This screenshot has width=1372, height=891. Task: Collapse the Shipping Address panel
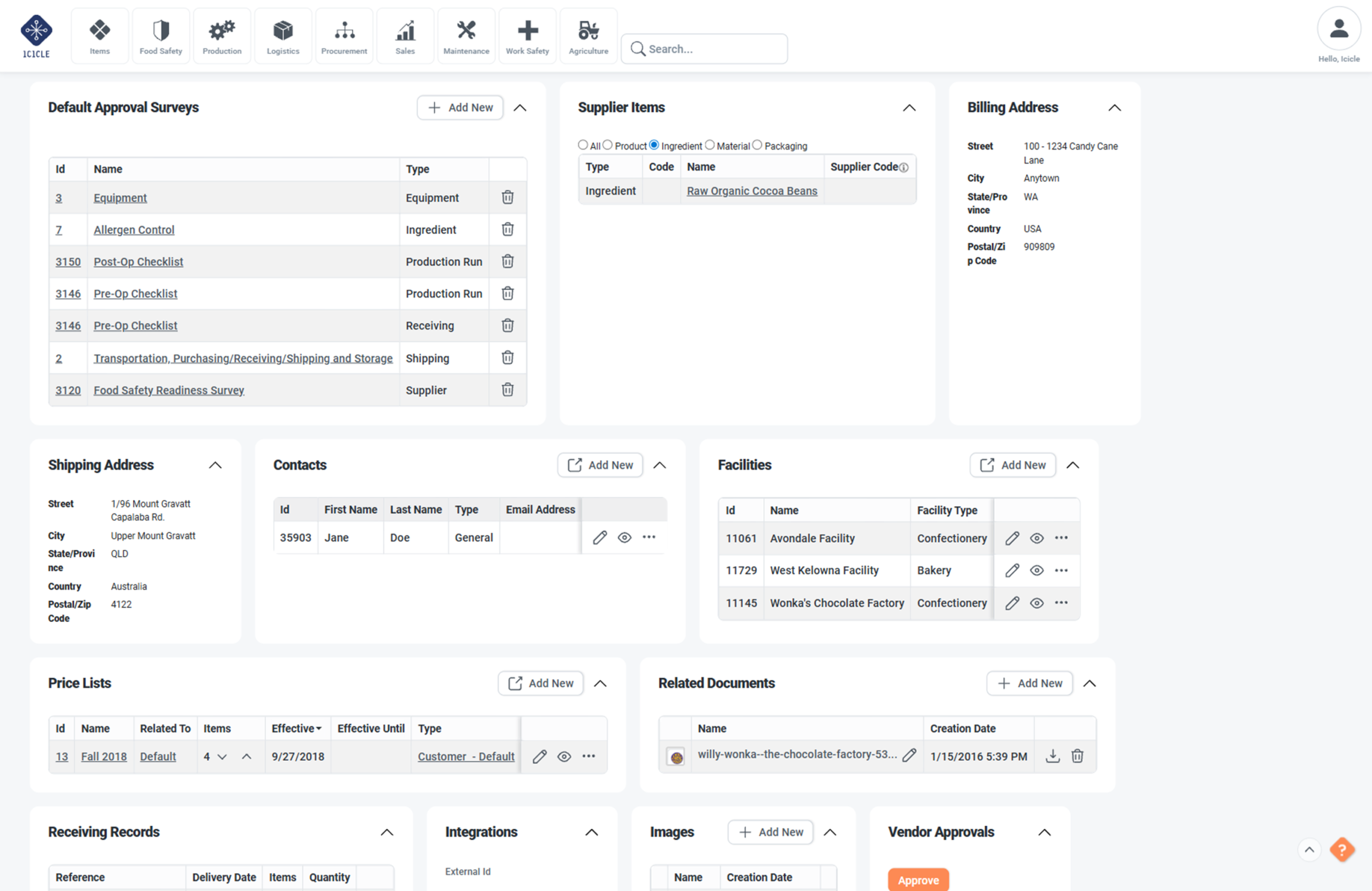[x=215, y=465]
